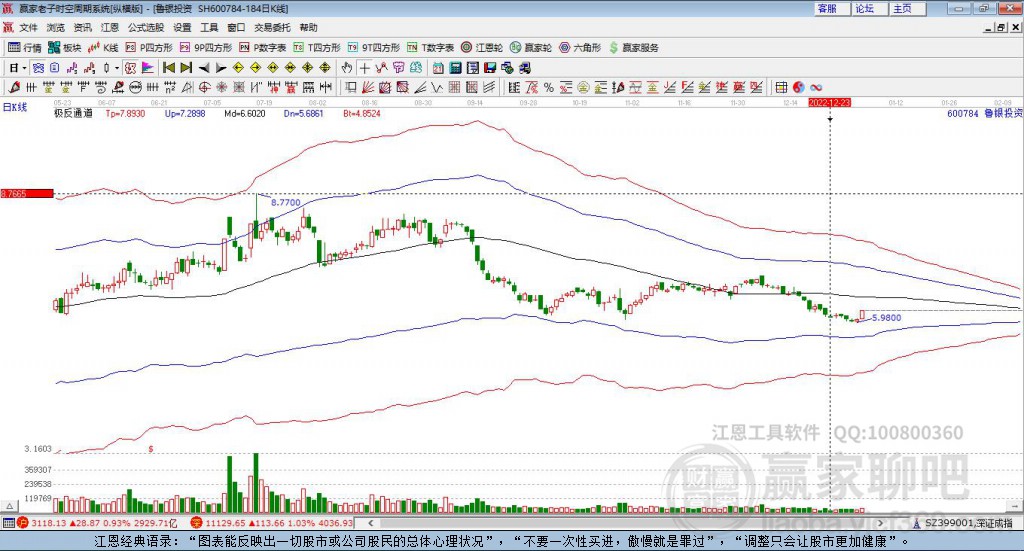
Task: Open the 六角形 hexagon tool
Action: (580, 48)
